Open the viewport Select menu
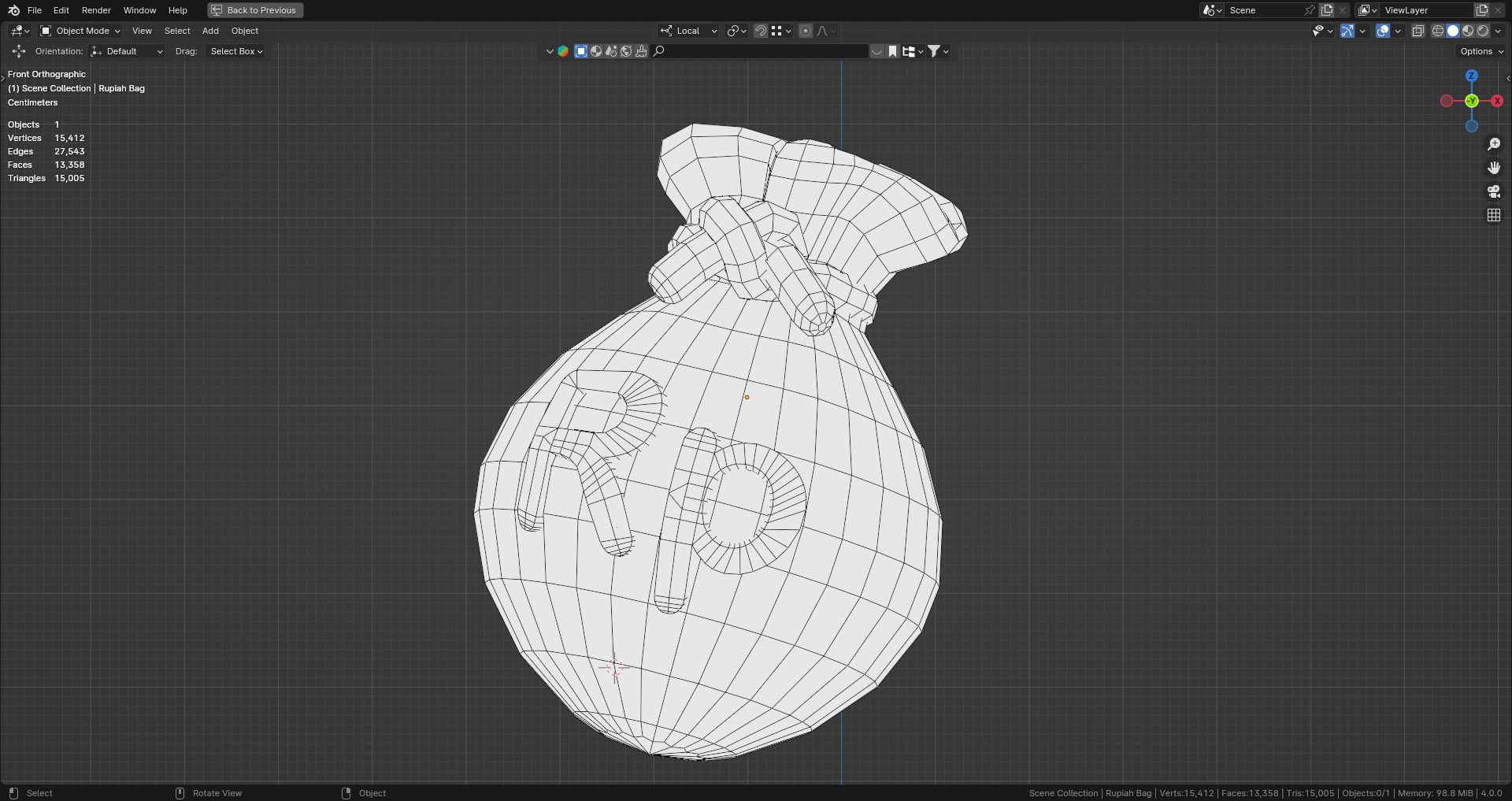Image resolution: width=1512 pixels, height=801 pixels. tap(177, 31)
